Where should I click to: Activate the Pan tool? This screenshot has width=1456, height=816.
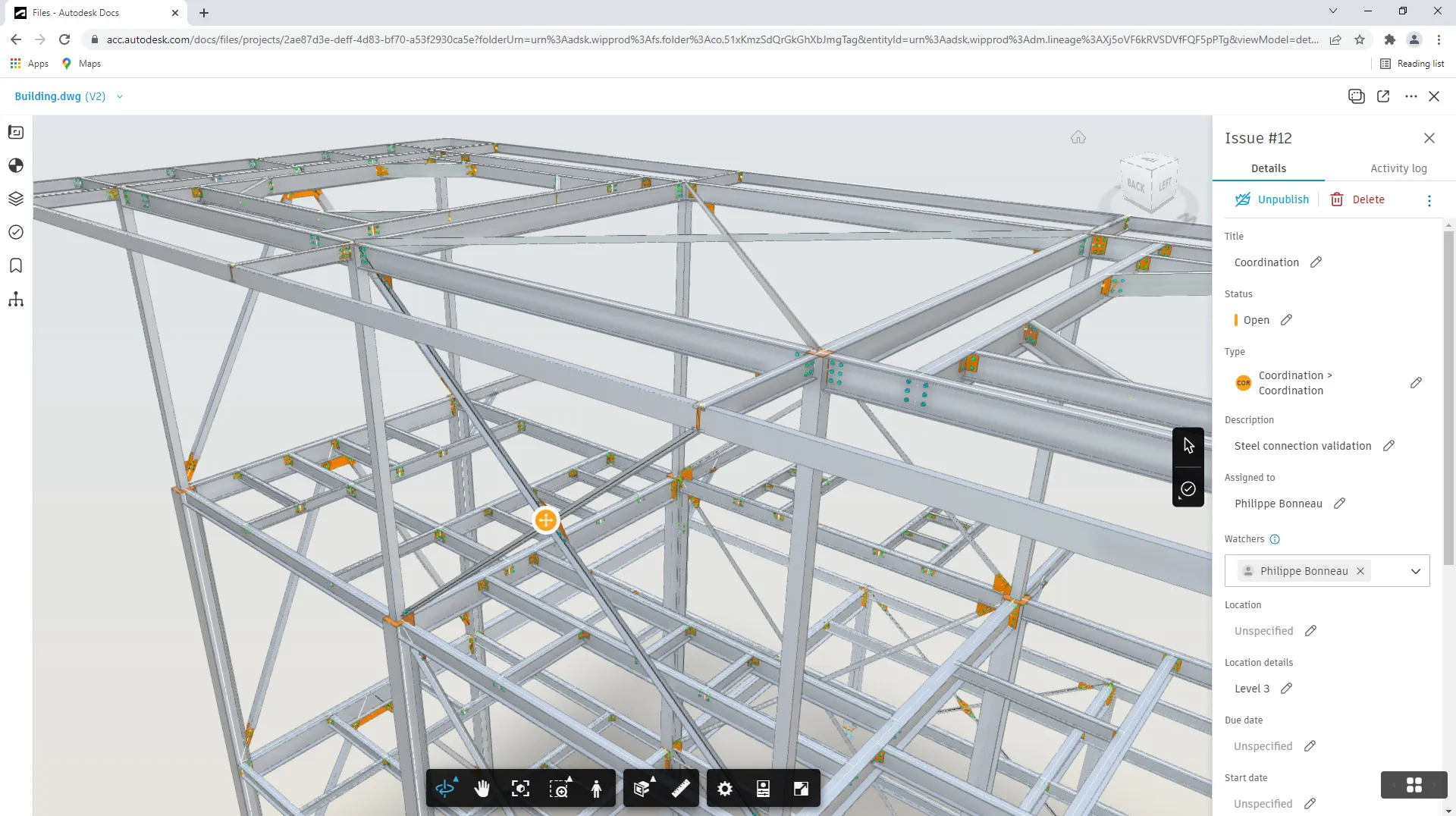pos(482,788)
